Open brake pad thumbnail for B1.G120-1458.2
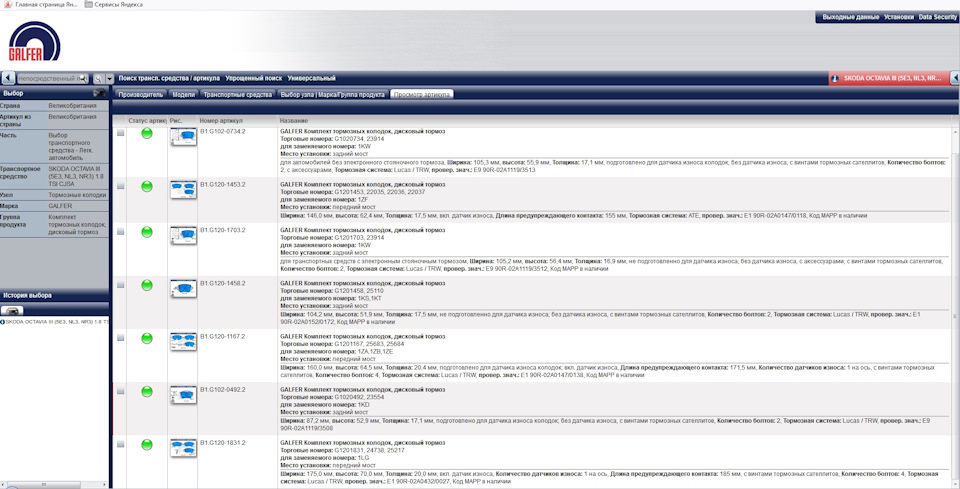The image size is (960, 489). tap(183, 289)
